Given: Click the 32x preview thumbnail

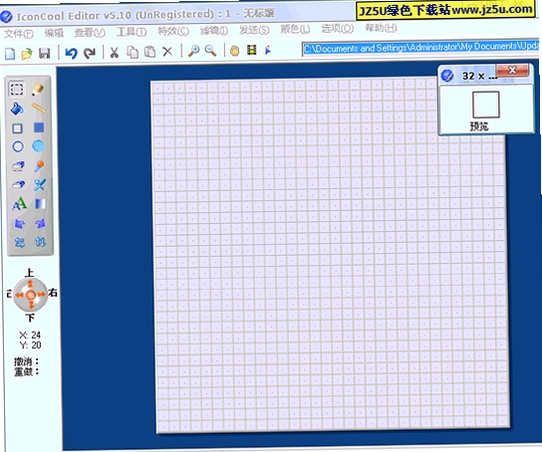Looking at the screenshot, I should tap(486, 104).
